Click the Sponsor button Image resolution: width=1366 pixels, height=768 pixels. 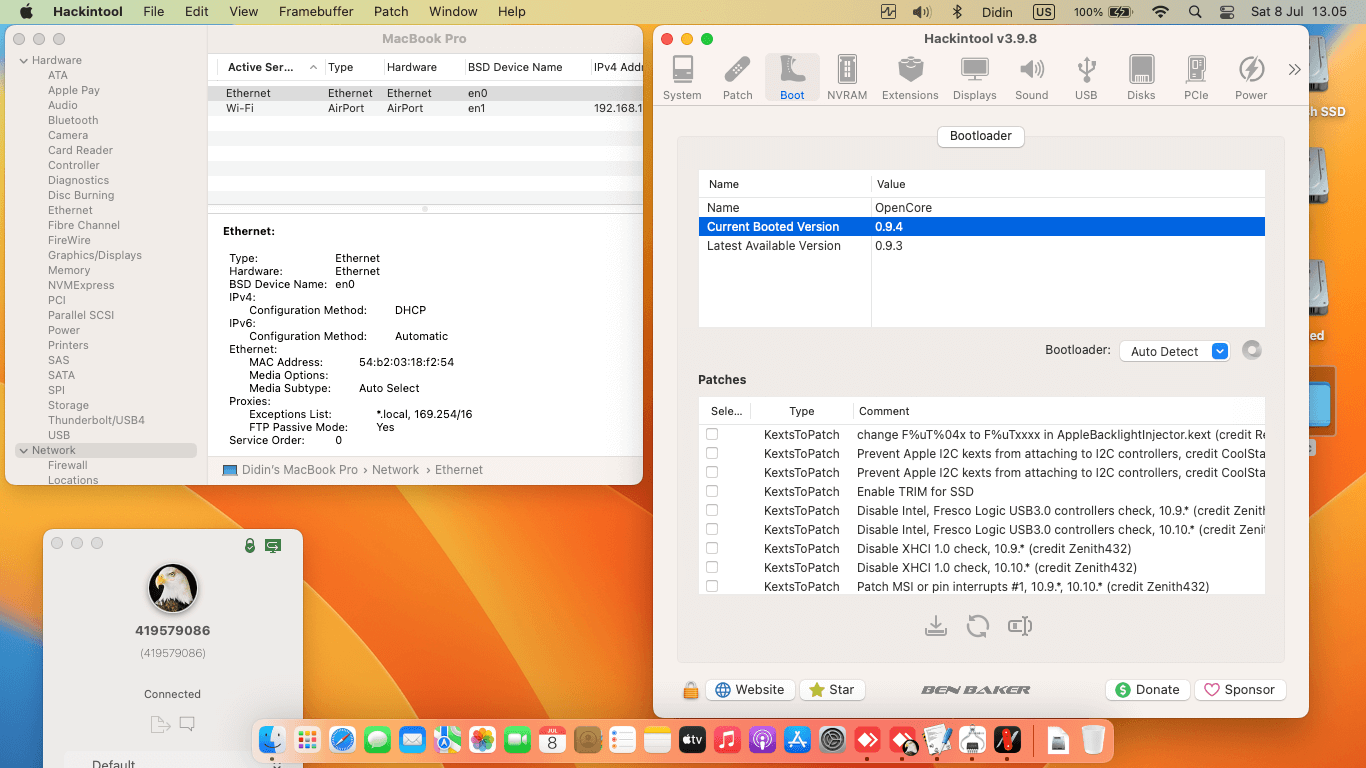click(x=1240, y=690)
